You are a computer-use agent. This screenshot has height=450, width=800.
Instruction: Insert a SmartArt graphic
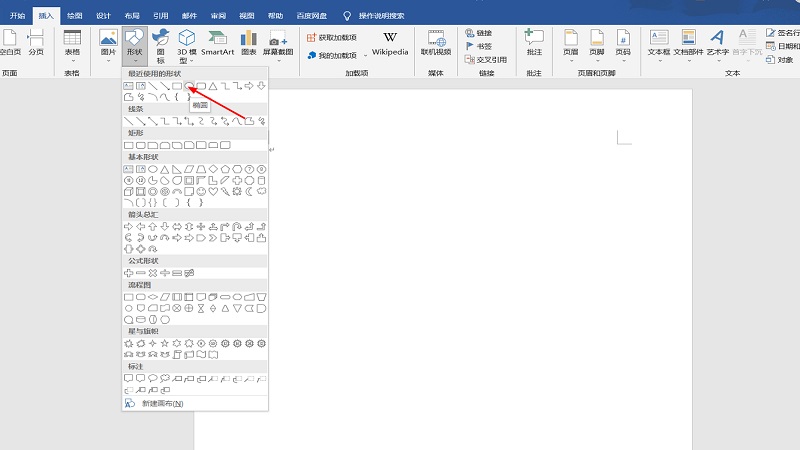217,42
